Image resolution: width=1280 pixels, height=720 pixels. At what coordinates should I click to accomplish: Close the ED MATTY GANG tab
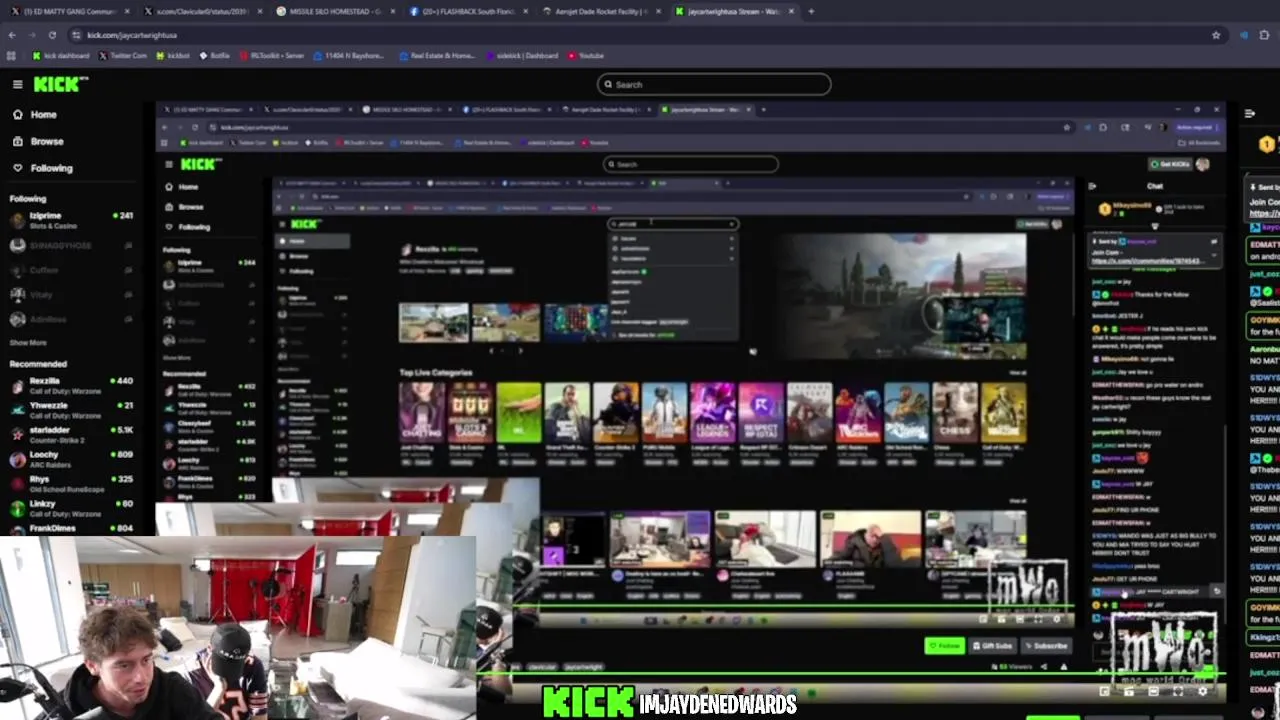[x=126, y=11]
